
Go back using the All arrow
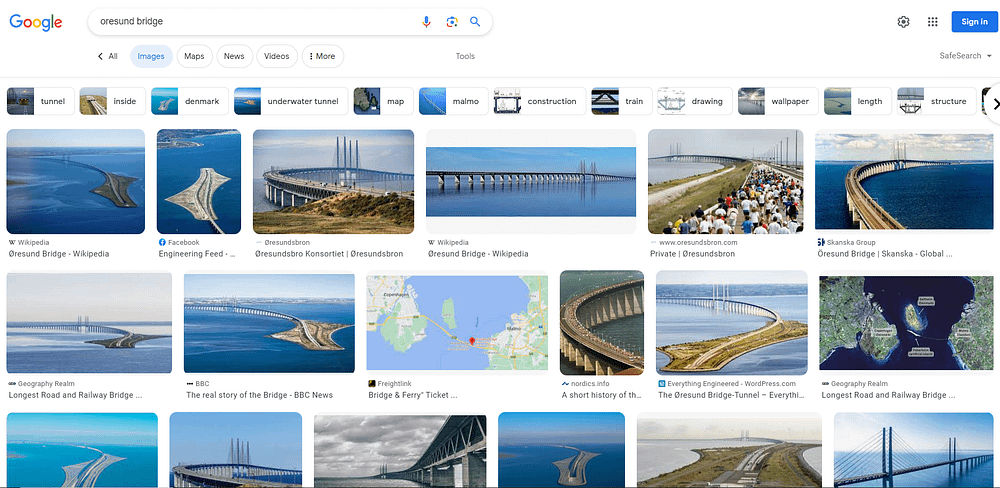click(107, 56)
